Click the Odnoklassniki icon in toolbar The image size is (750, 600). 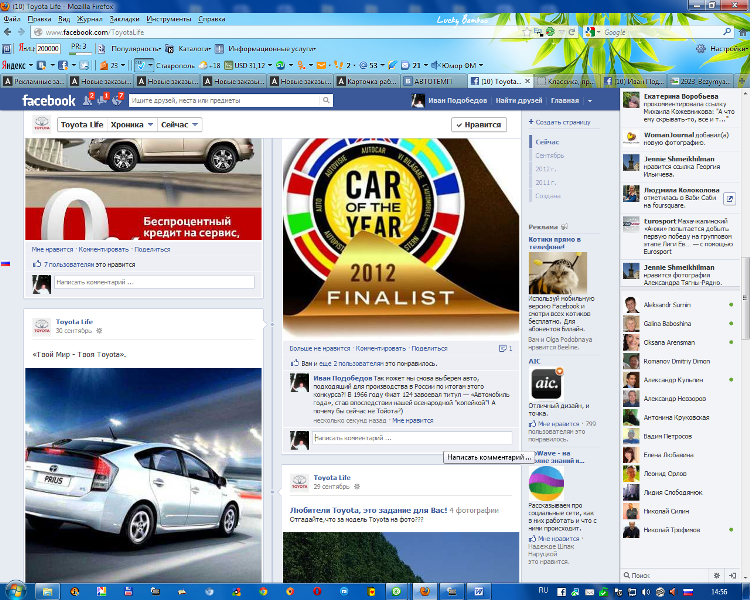(301, 65)
